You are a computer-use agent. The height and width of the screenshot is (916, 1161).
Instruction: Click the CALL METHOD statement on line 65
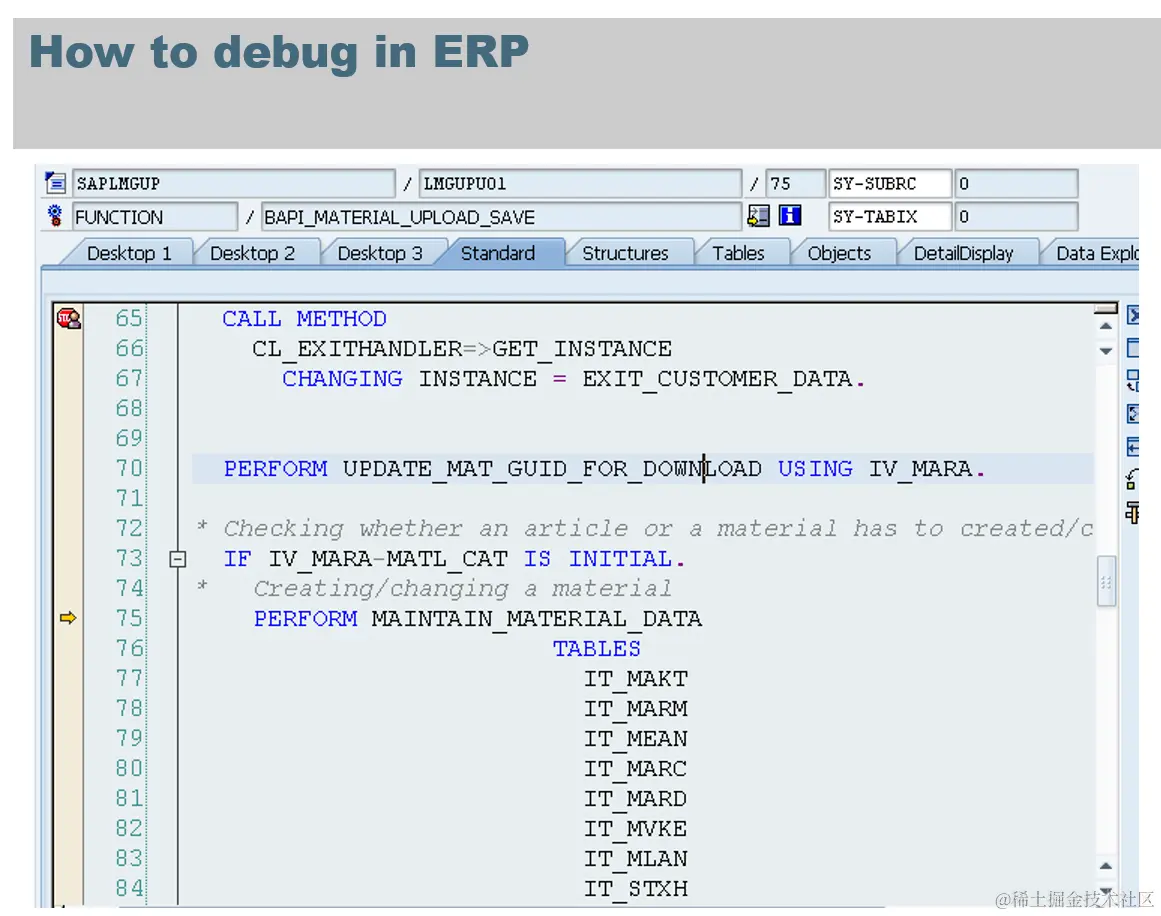(x=304, y=318)
